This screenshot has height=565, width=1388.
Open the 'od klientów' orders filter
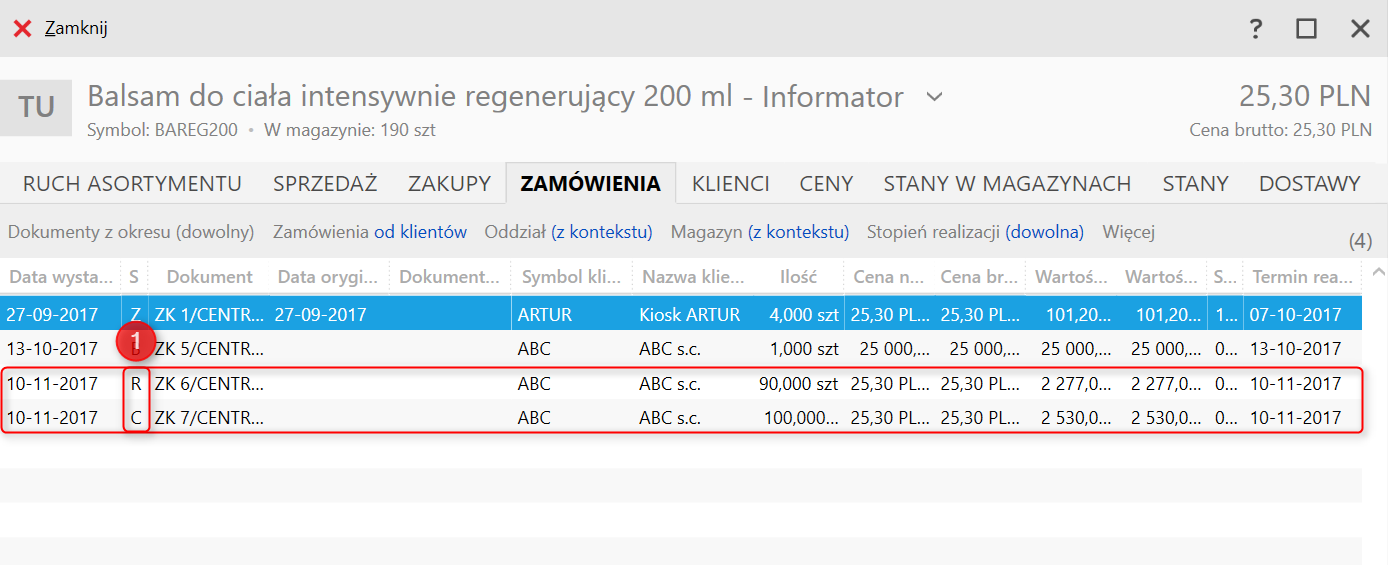coord(420,232)
